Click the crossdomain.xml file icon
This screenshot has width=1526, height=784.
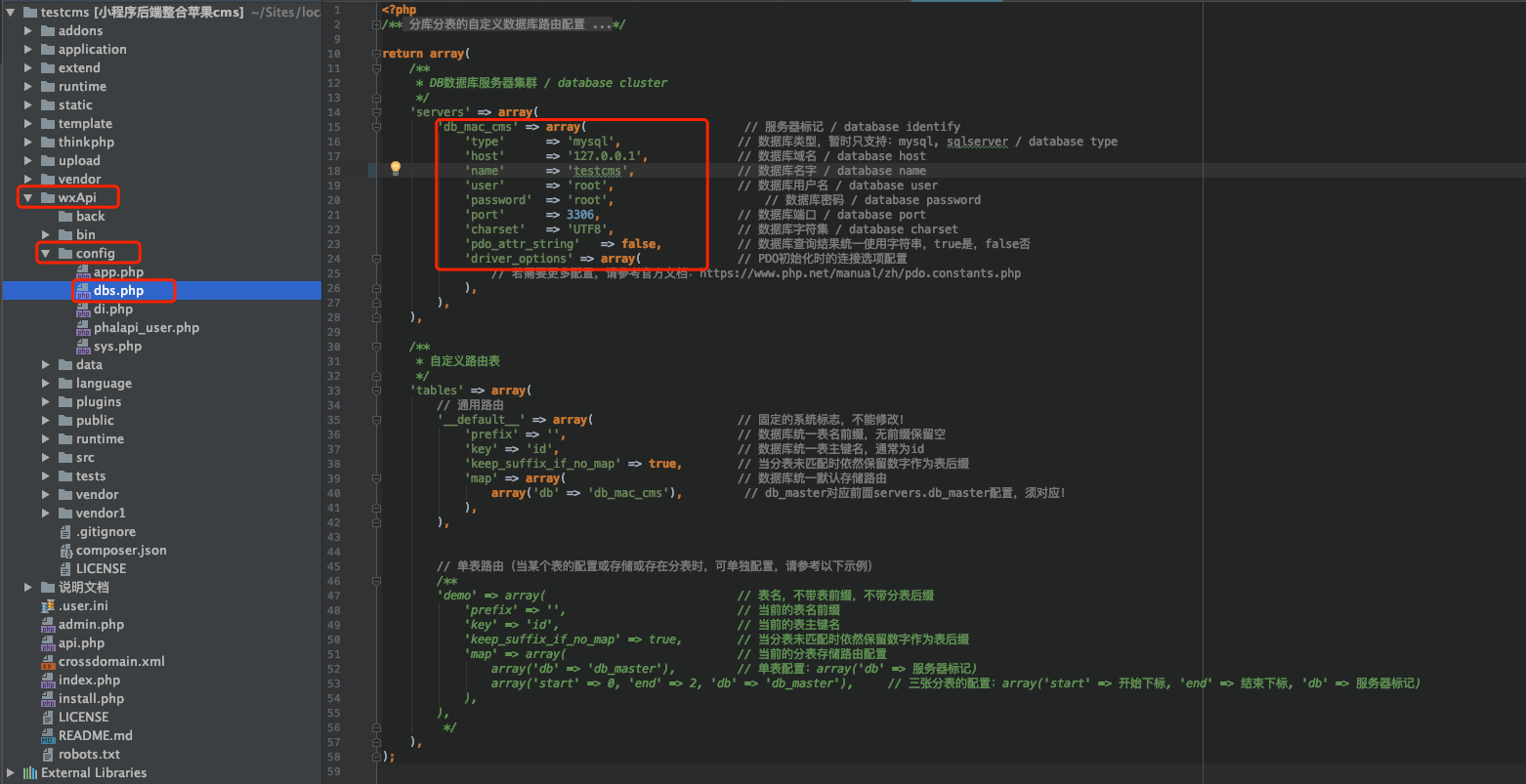49,662
